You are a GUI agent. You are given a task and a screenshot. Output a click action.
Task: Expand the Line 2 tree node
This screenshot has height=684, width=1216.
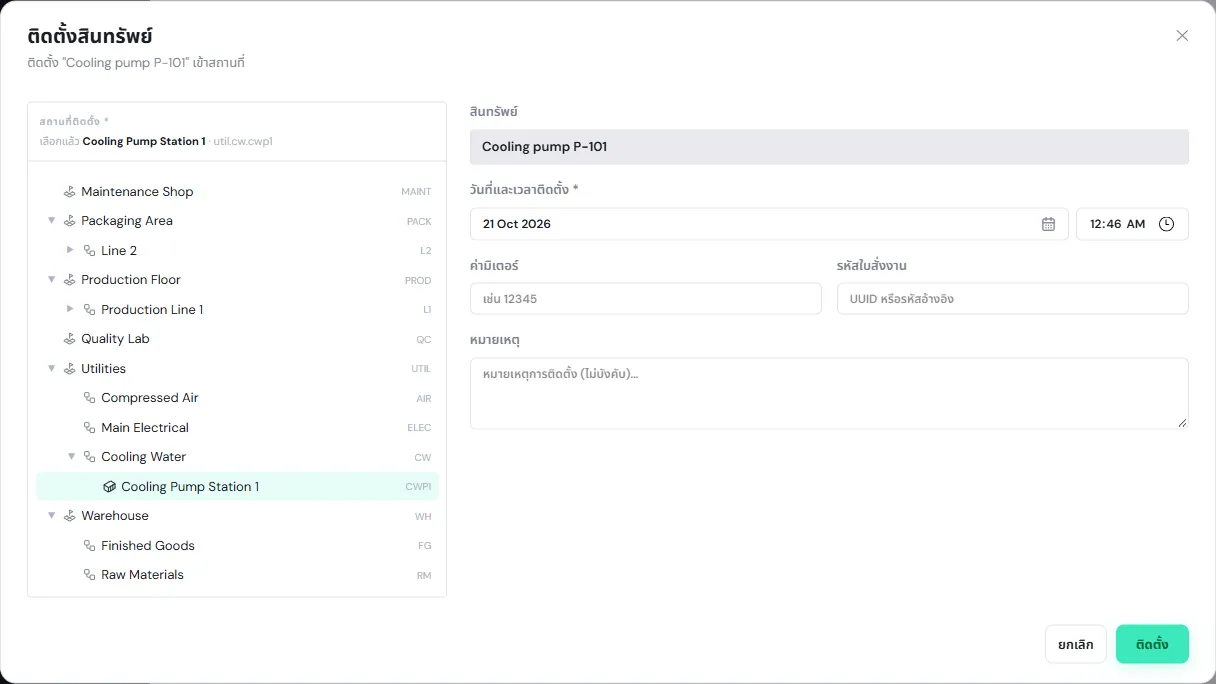click(x=70, y=250)
